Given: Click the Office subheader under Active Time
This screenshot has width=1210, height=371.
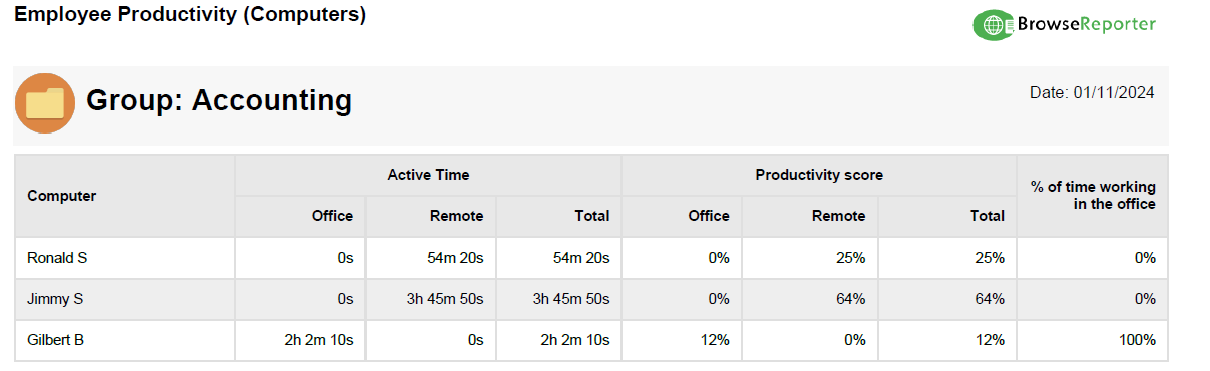Looking at the screenshot, I should point(332,216).
